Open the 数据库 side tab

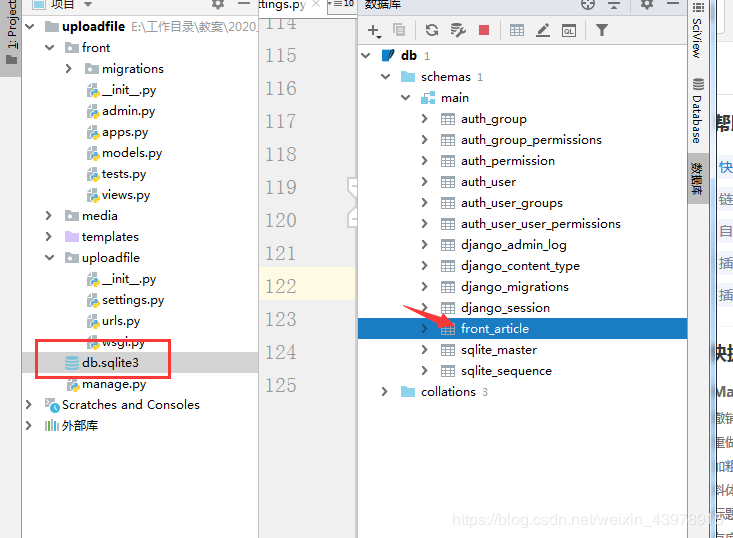697,179
